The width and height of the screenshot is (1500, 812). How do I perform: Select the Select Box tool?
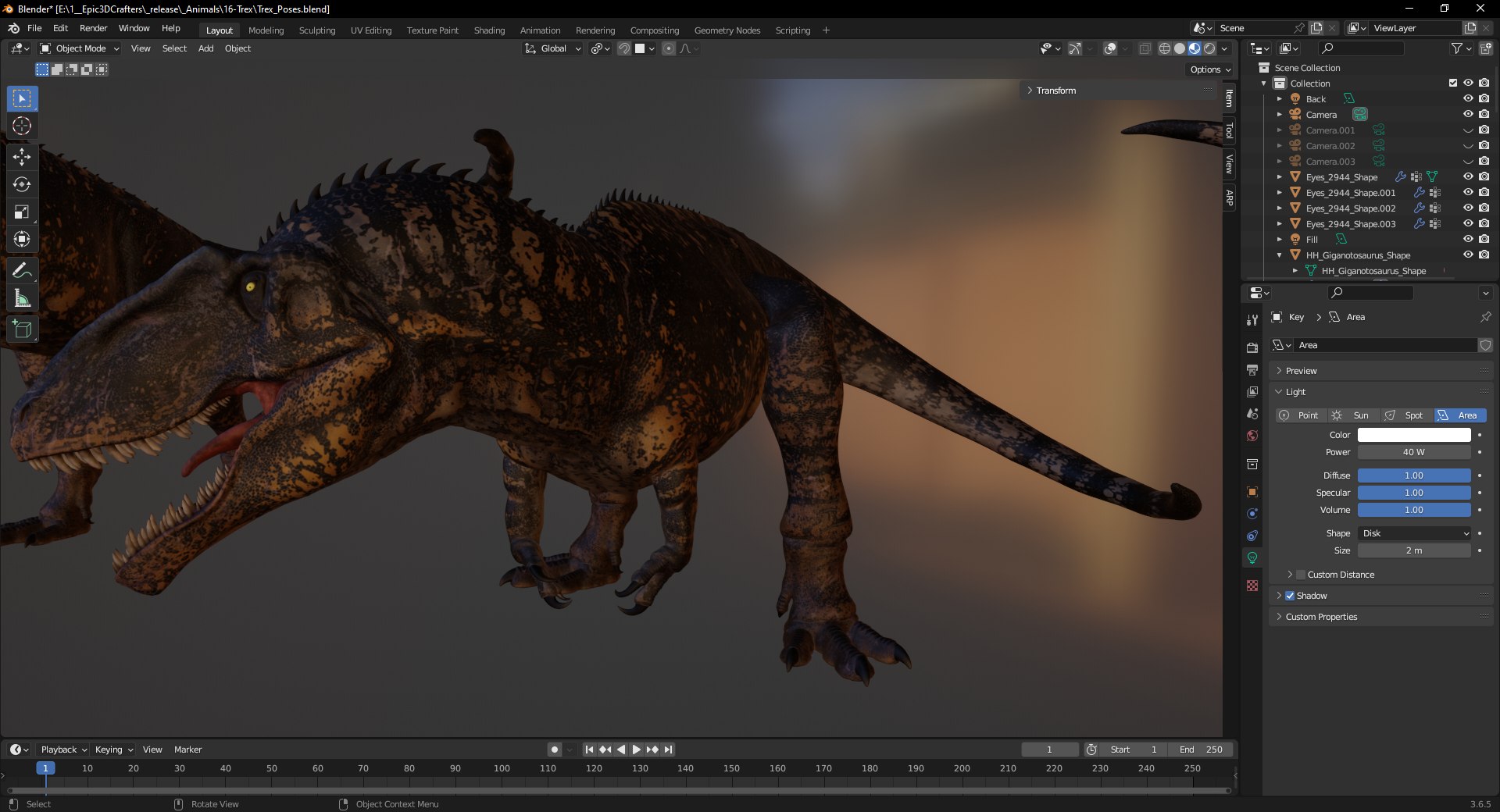pyautogui.click(x=22, y=98)
